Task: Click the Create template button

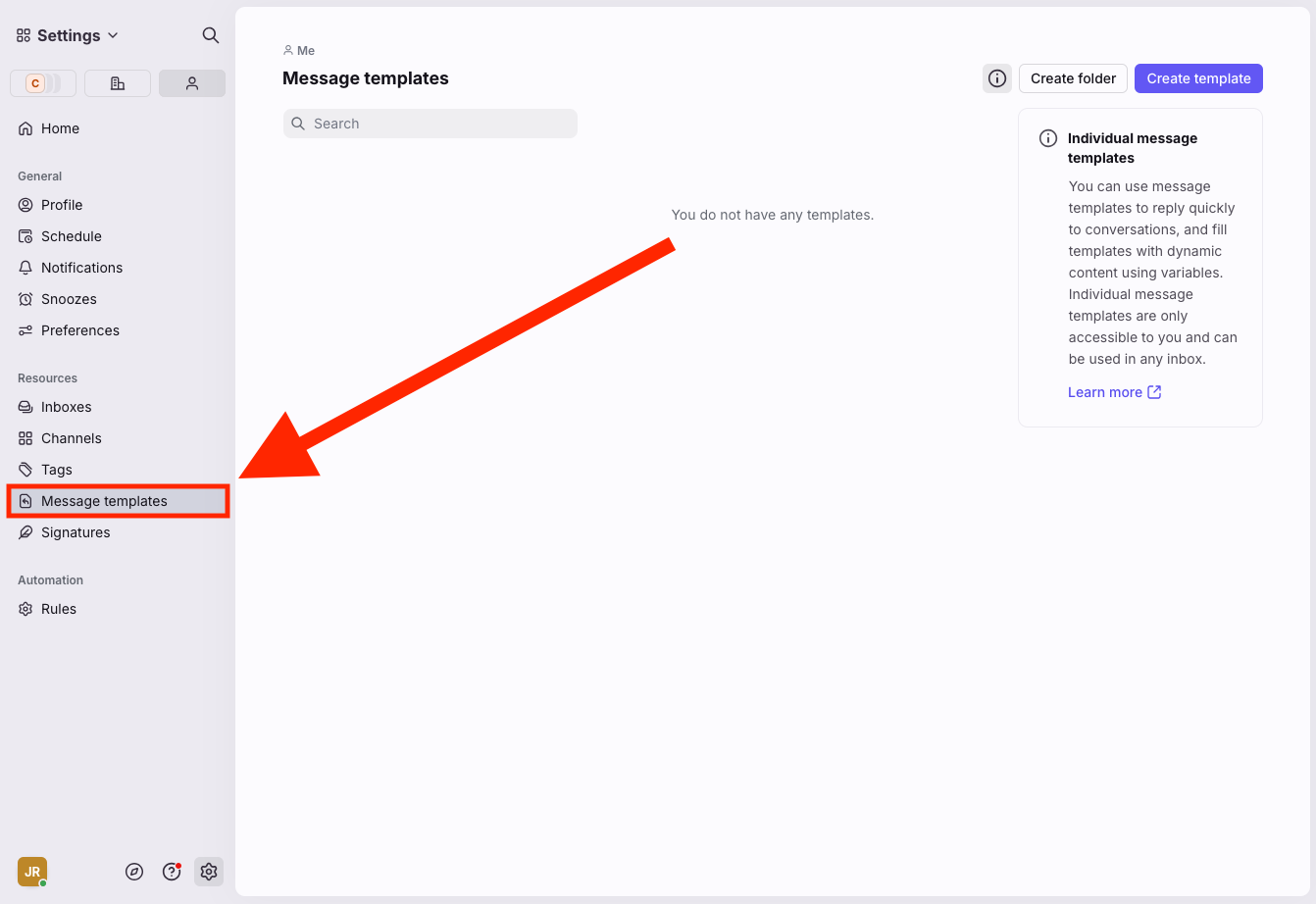Action: [x=1198, y=78]
